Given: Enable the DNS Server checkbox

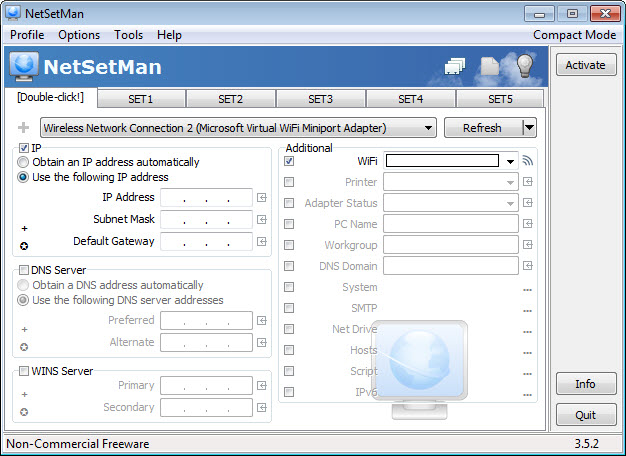Looking at the screenshot, I should click(24, 270).
